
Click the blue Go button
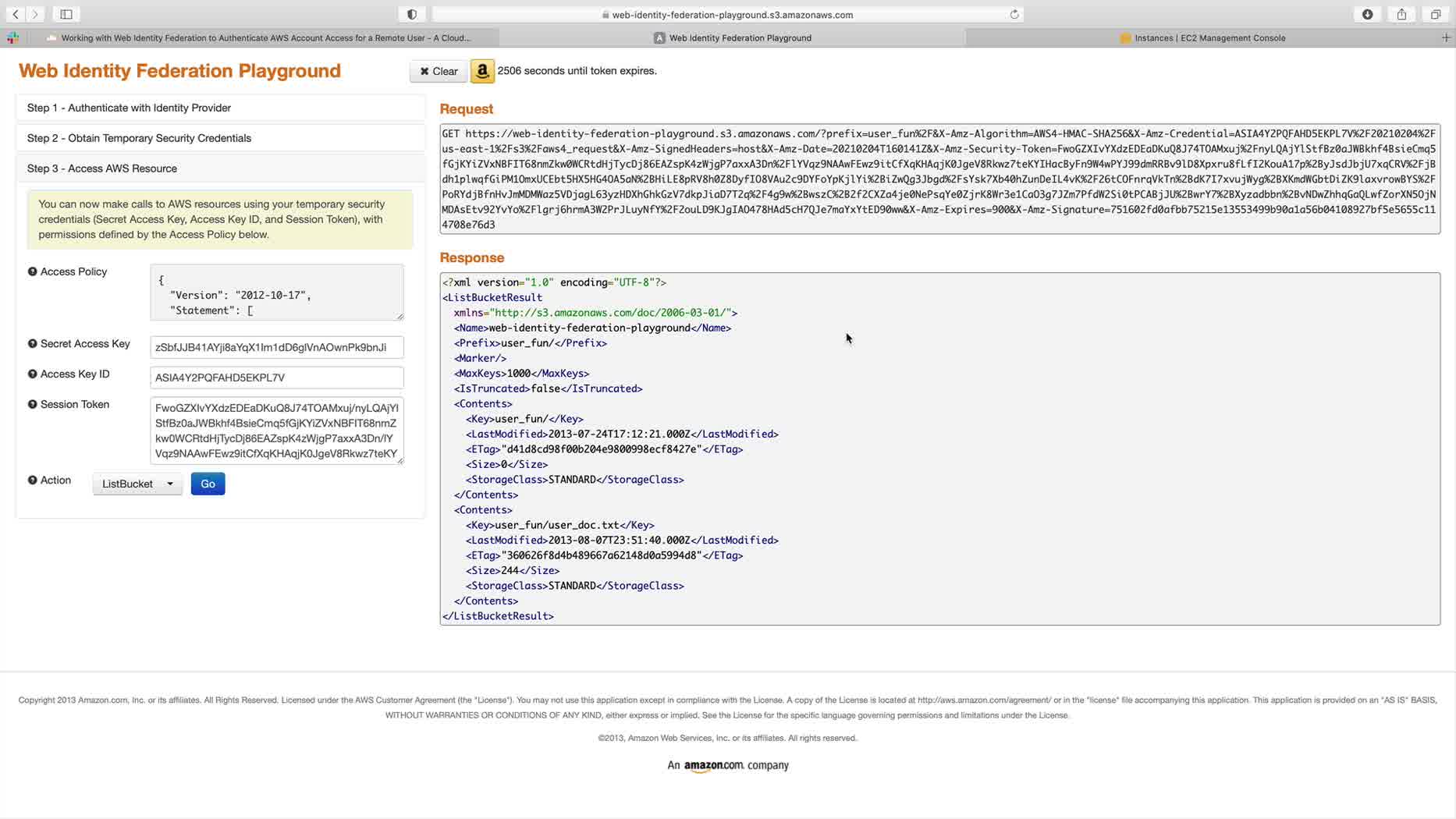pos(208,484)
